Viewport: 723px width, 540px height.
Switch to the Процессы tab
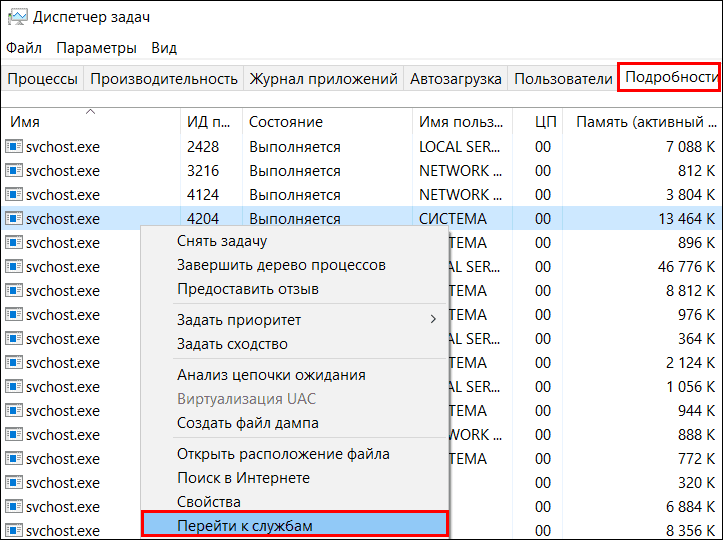42,79
